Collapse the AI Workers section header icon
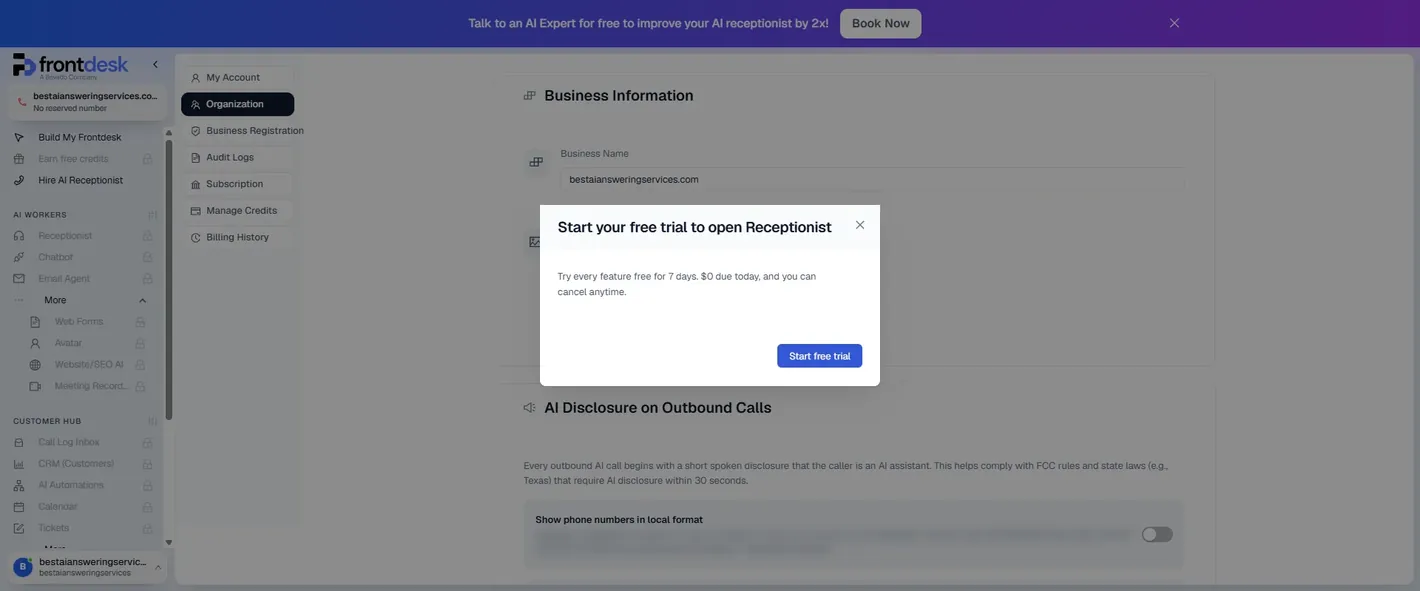 click(152, 215)
